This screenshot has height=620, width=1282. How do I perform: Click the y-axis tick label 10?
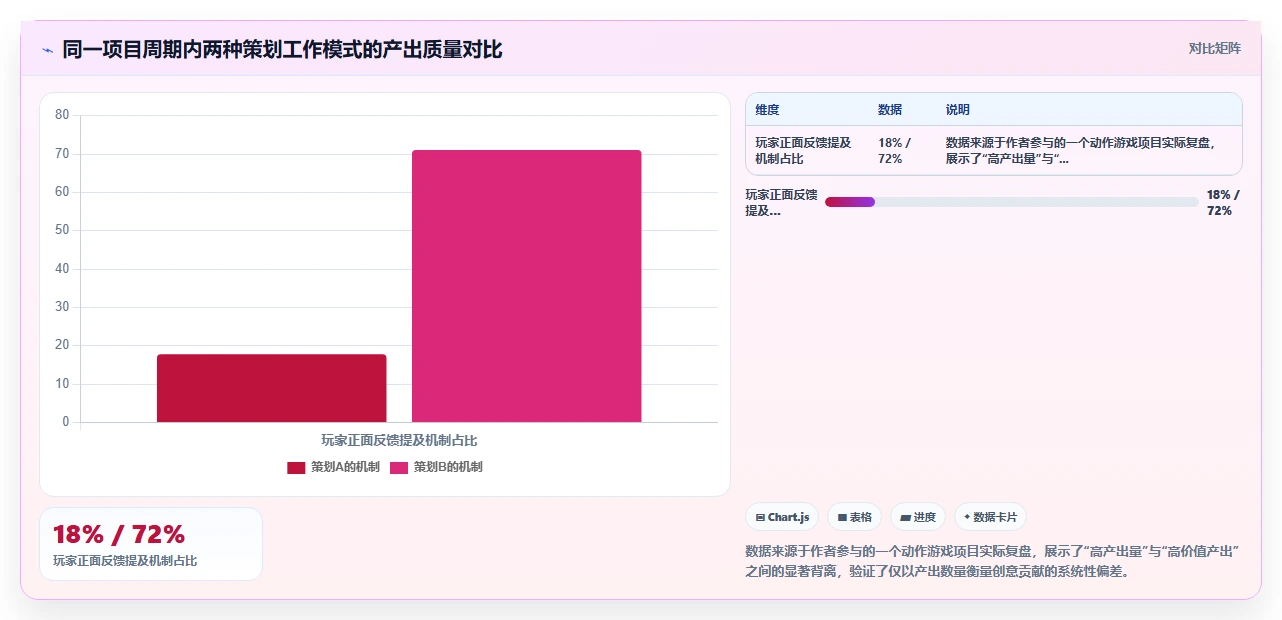tap(62, 384)
